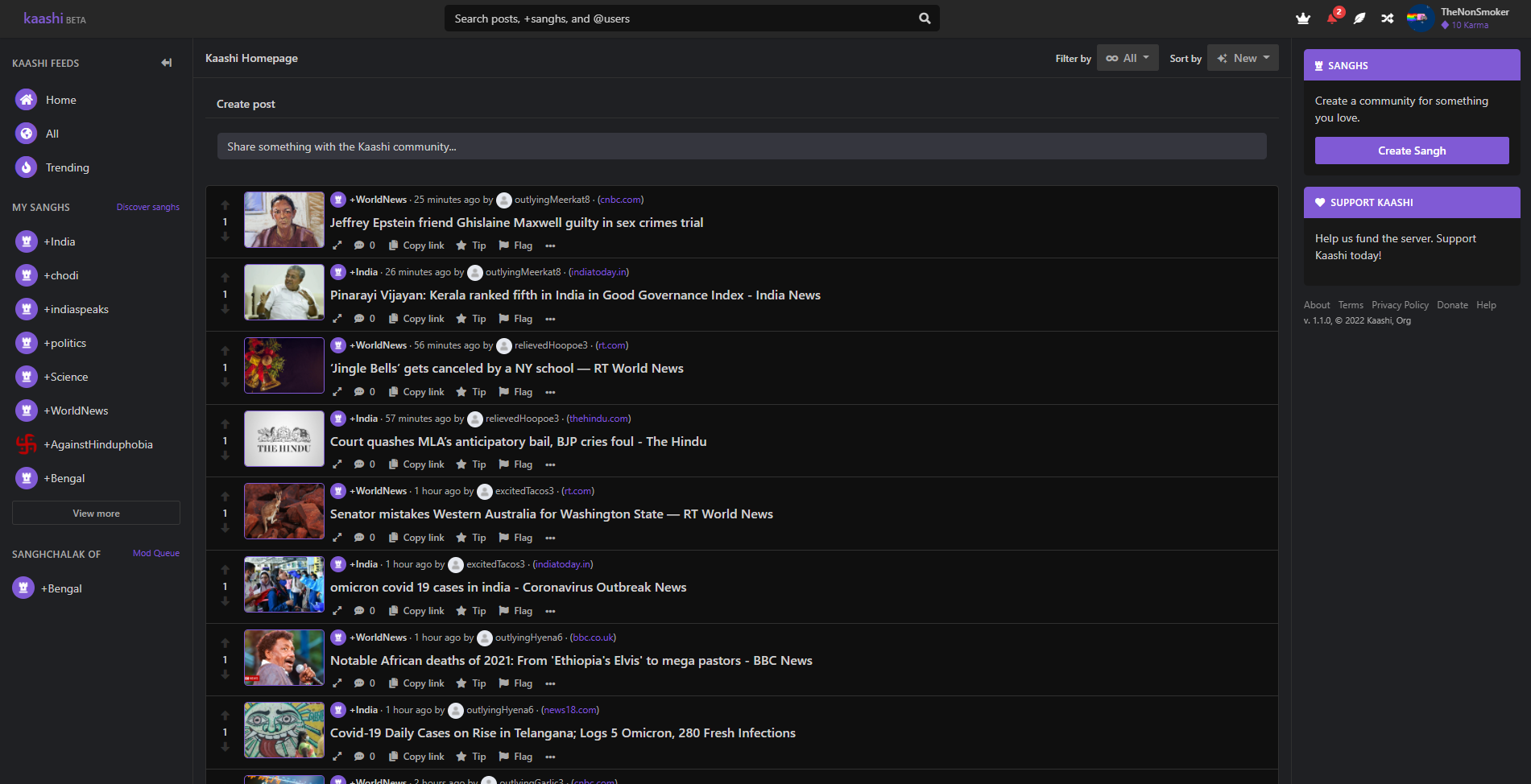1531x784 pixels.
Task: Open comments on Pinarayi Vijayan post
Action: [364, 319]
